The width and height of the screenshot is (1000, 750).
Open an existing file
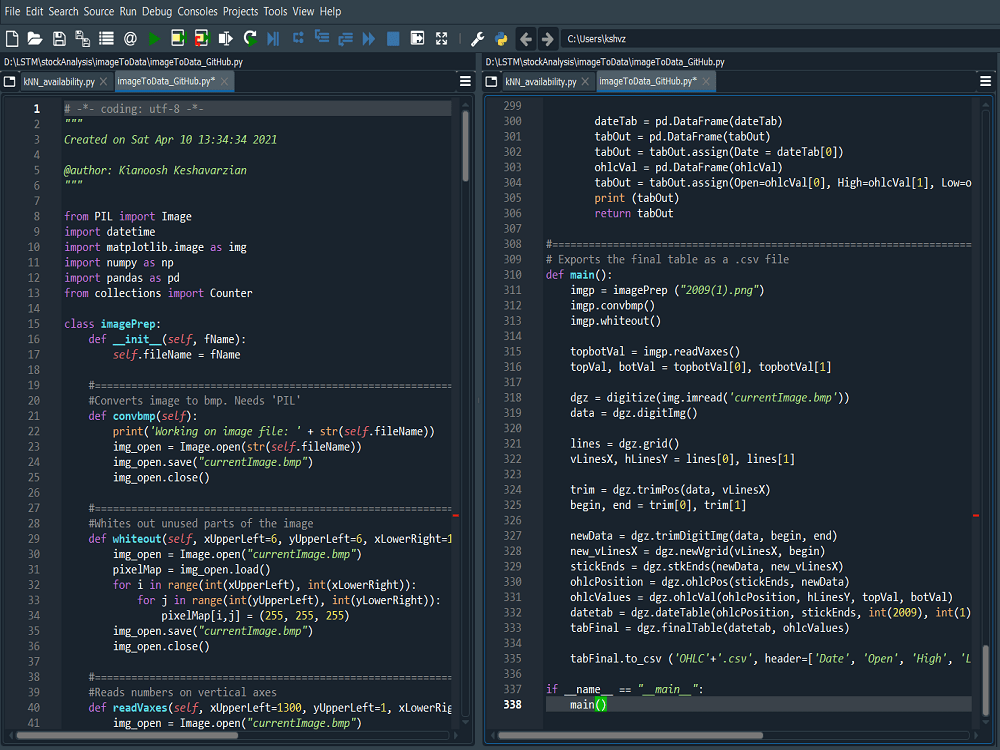35,38
